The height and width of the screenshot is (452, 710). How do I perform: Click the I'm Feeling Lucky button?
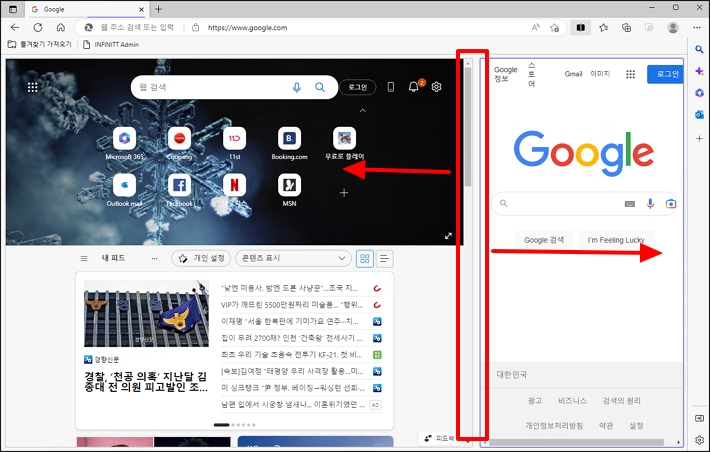click(x=616, y=240)
